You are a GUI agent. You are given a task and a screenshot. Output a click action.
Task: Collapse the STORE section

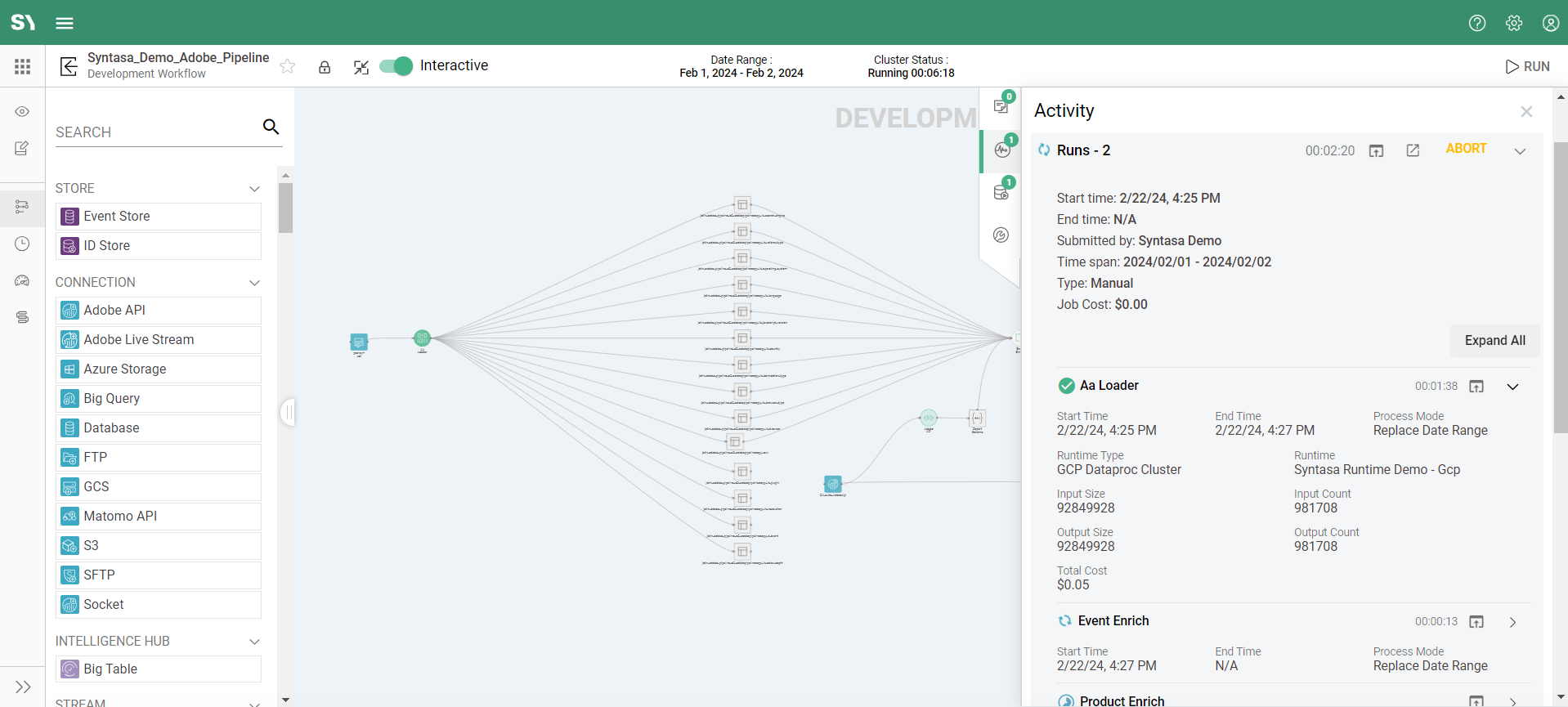254,189
